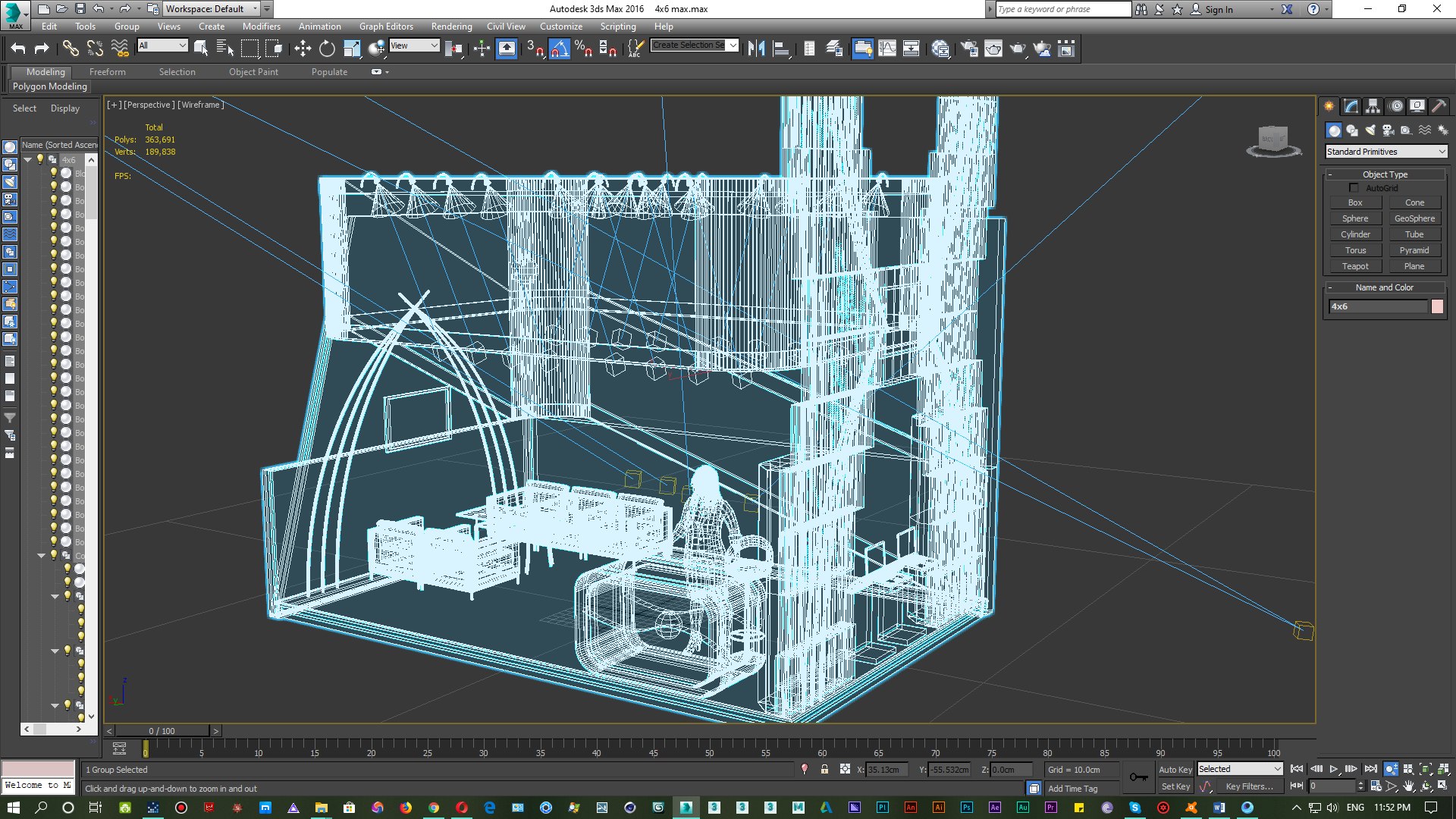Toggle the 3D Snaps button

(535, 49)
